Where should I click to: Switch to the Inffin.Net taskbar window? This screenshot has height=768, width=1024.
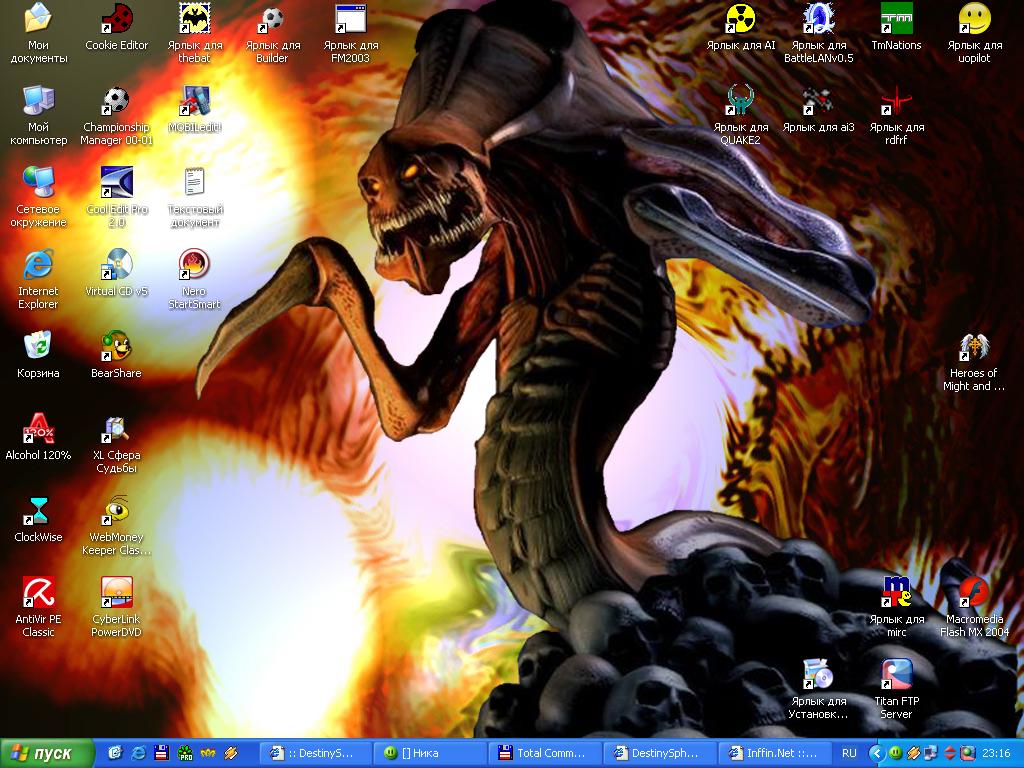(775, 754)
